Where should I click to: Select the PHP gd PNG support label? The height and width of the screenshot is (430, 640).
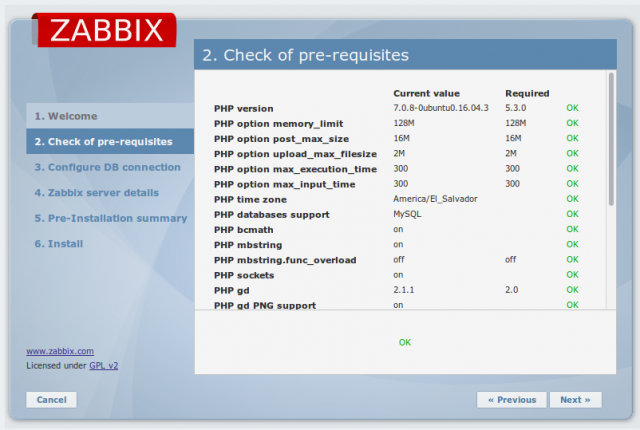pyautogui.click(x=265, y=306)
